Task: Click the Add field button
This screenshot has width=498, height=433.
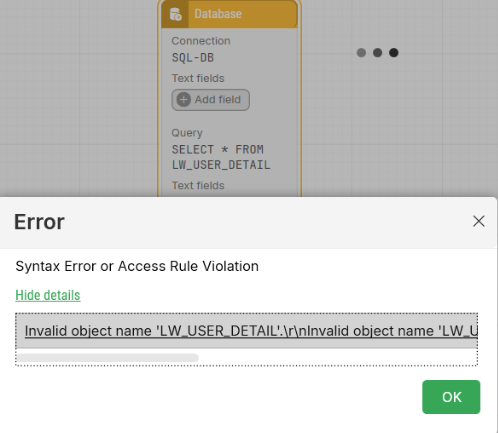Action: point(210,100)
